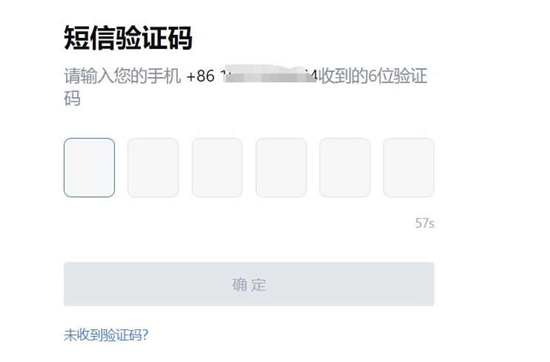Click the 确定 confirm button

click(249, 284)
